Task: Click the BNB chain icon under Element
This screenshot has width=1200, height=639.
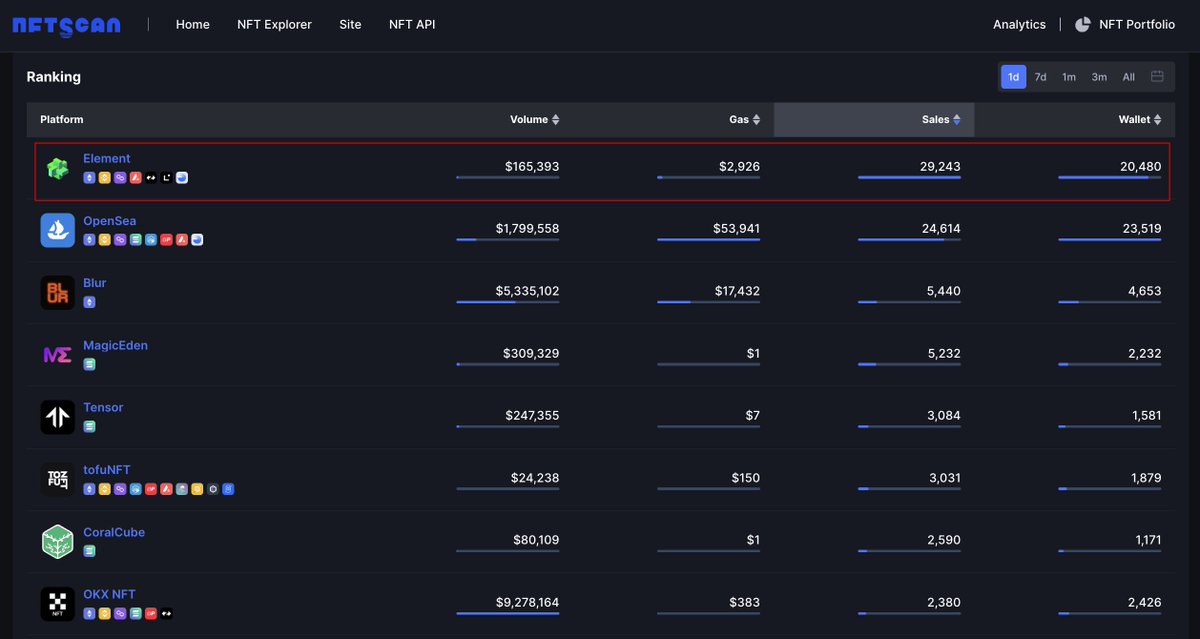Action: (x=104, y=178)
